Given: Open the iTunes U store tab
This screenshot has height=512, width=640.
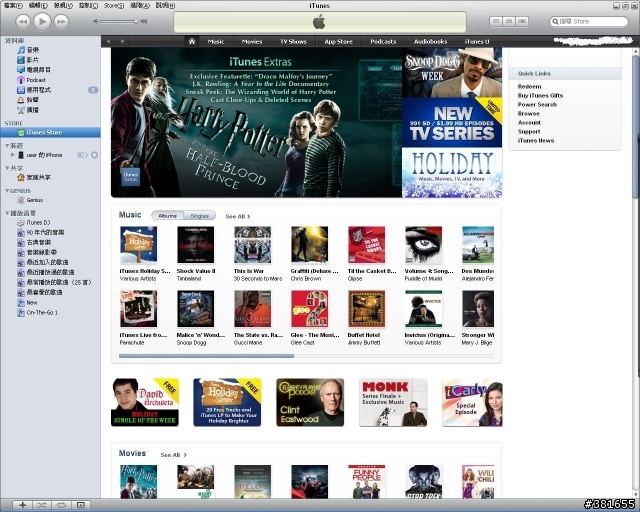Looking at the screenshot, I should [x=477, y=41].
